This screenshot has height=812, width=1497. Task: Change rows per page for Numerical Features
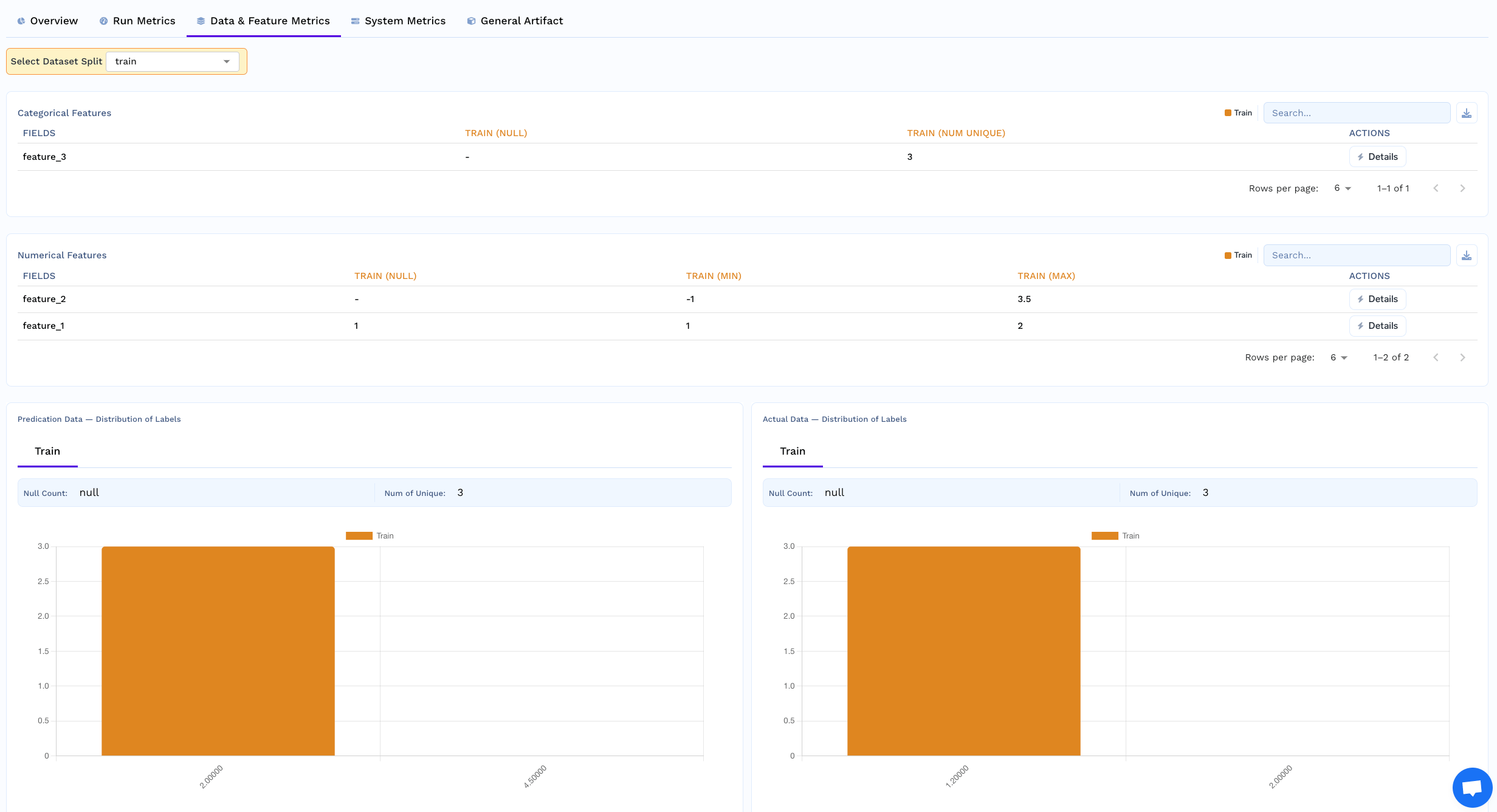[x=1338, y=357]
